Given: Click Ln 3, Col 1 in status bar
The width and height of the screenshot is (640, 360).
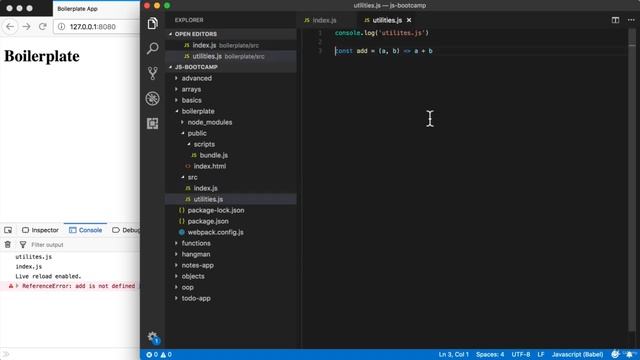Looking at the screenshot, I should [453, 354].
